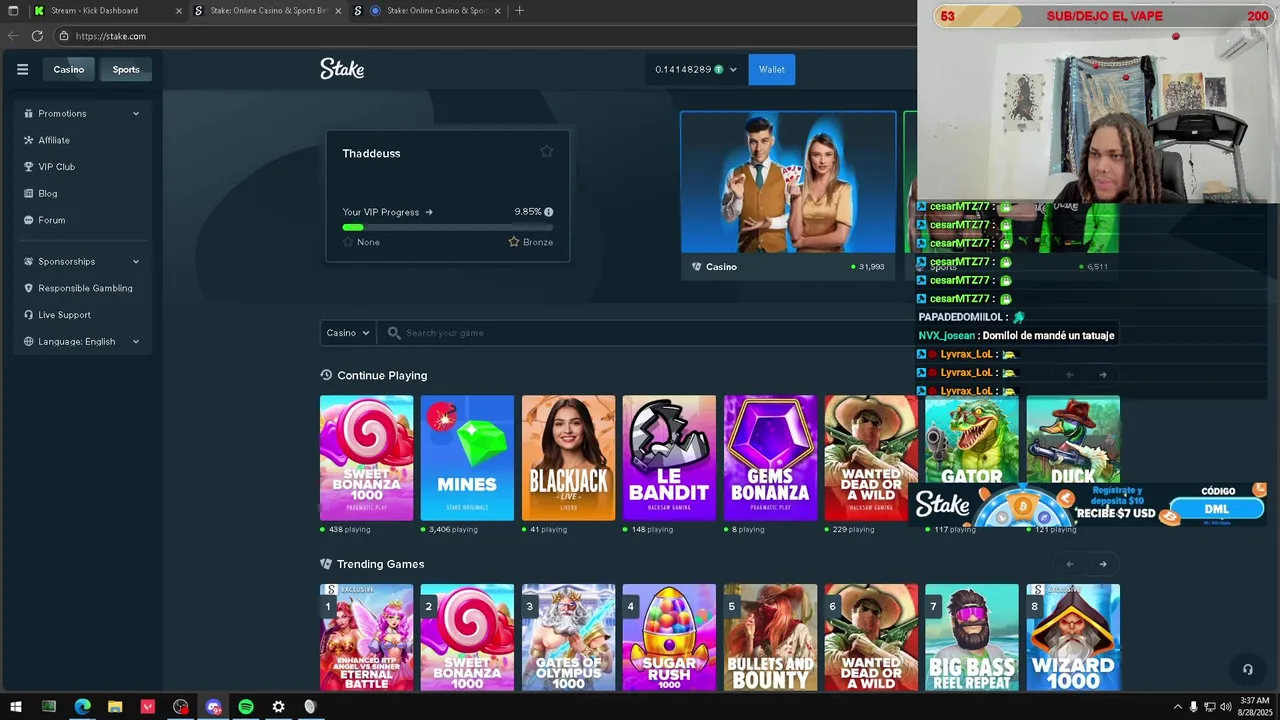
Task: Switch to Stream - Kick Dashboard browser tab
Action: [106, 10]
